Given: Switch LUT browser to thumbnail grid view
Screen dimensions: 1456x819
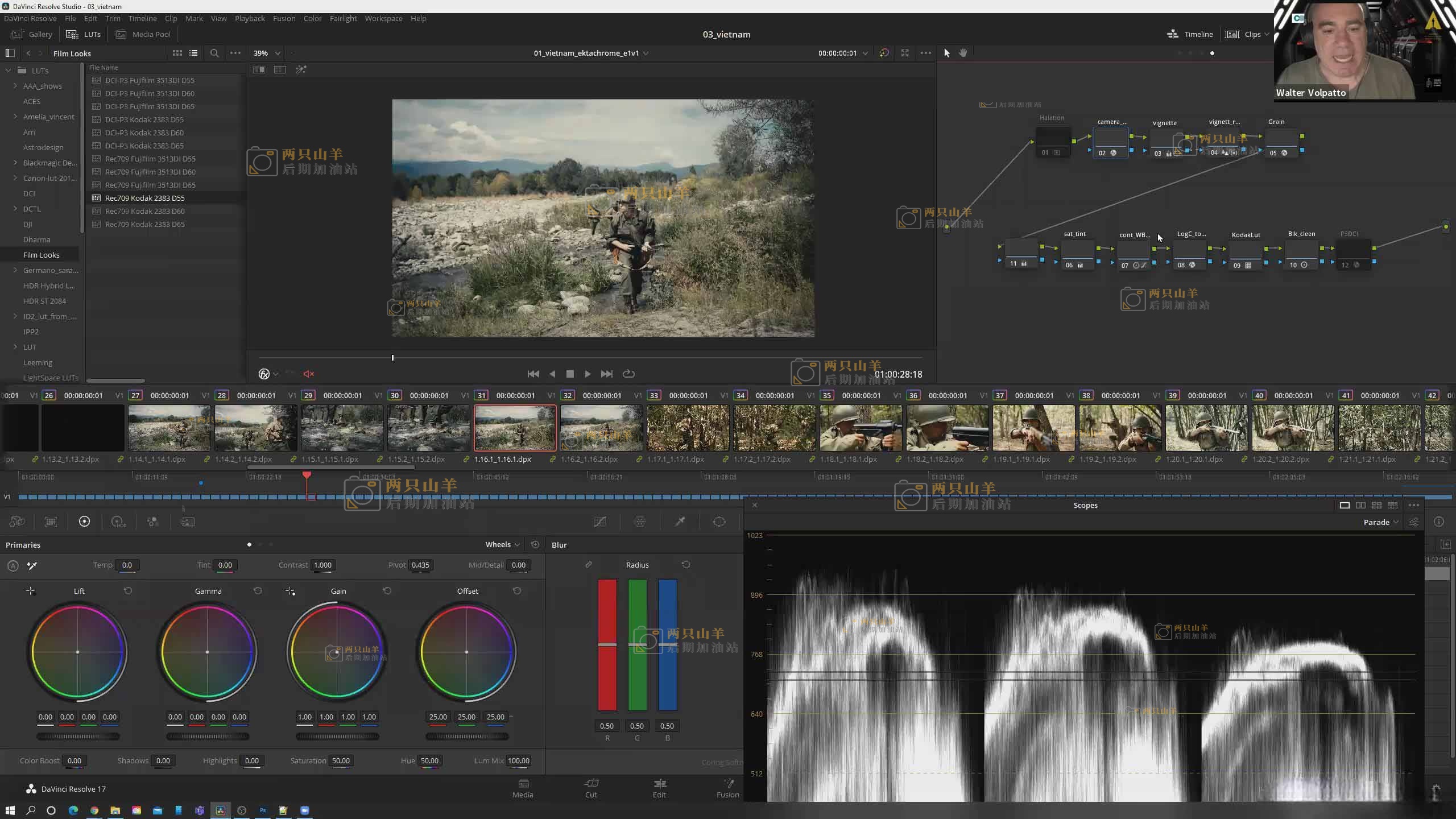Looking at the screenshot, I should (x=177, y=53).
